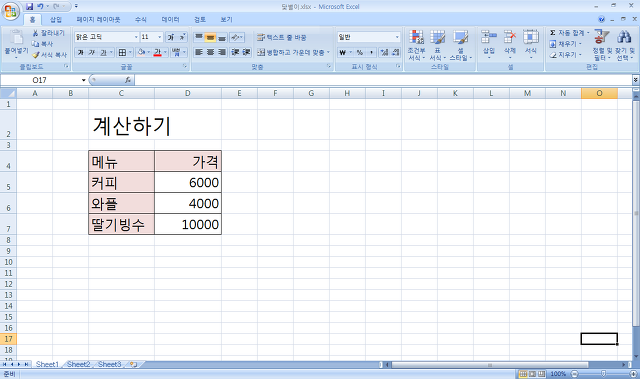Increase the indent
The width and height of the screenshot is (640, 379).
(246, 52)
